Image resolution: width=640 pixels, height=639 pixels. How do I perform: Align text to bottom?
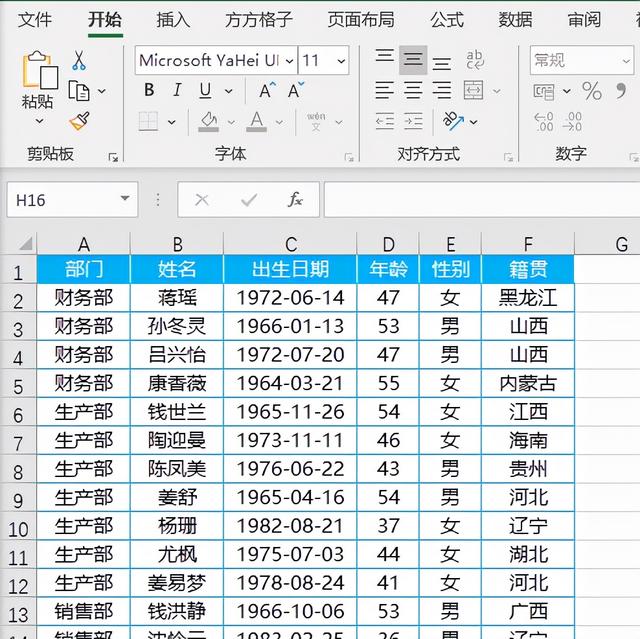442,63
